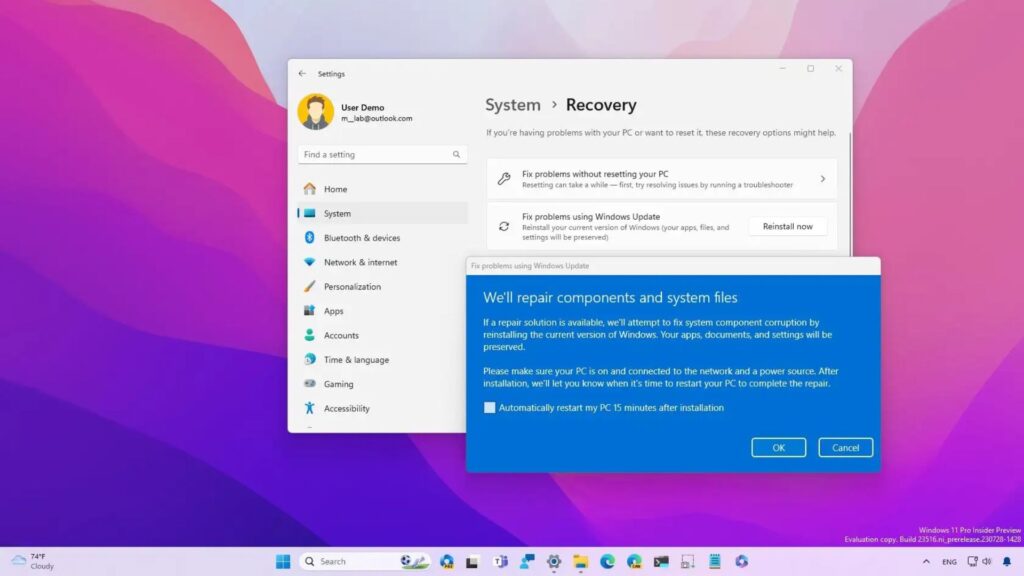Click the back arrow in Settings
Viewport: 1024px width, 576px height.
302,74
